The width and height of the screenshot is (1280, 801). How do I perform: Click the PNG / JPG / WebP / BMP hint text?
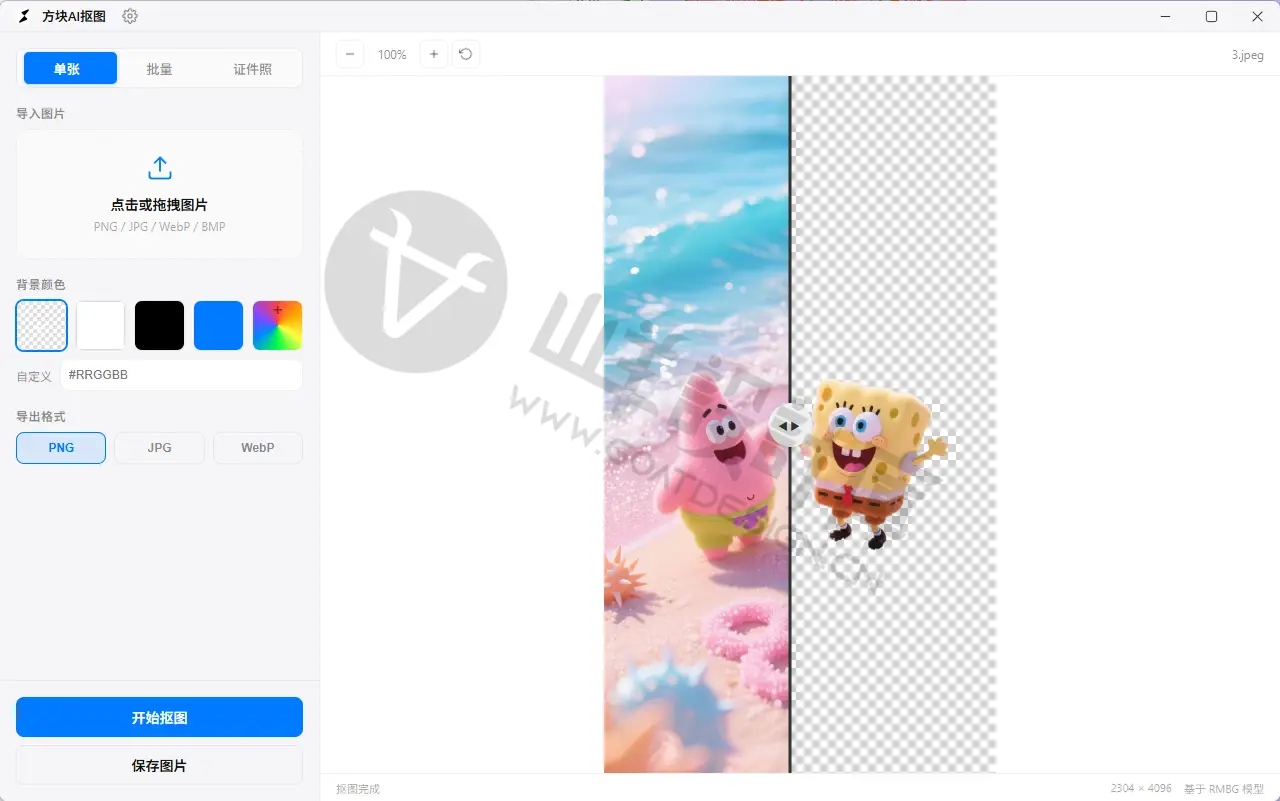pyautogui.click(x=160, y=227)
